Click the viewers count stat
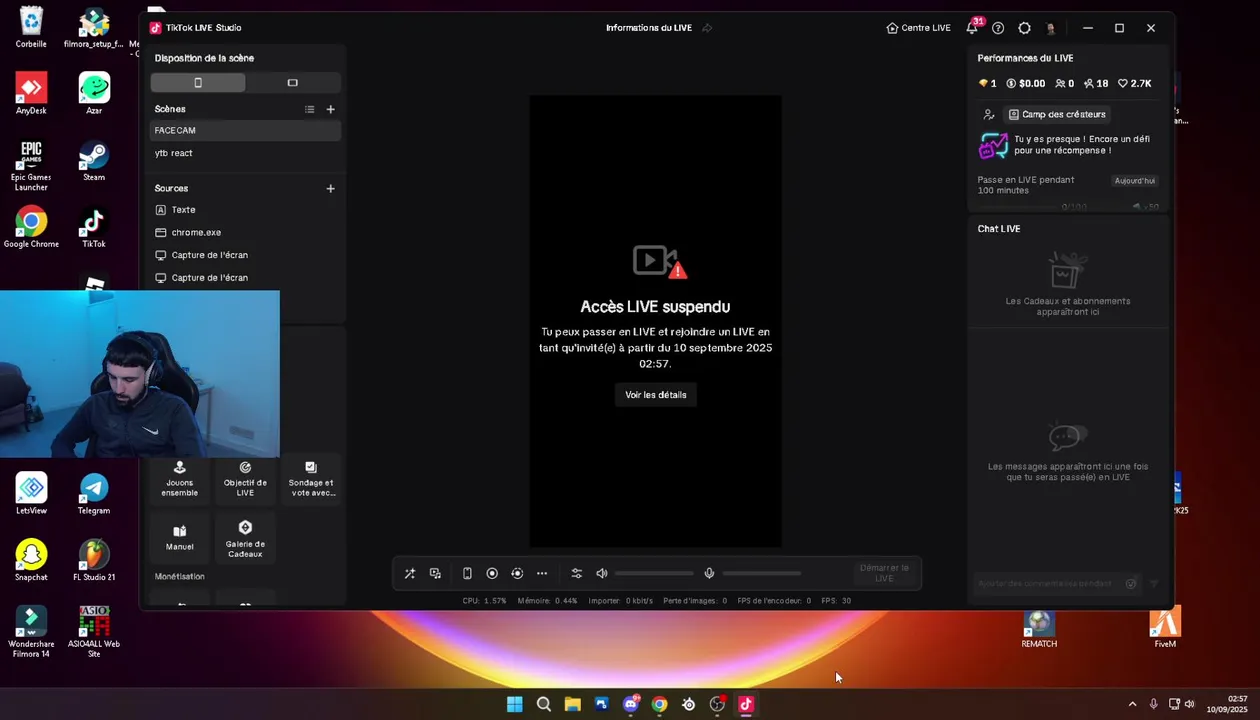Image resolution: width=1260 pixels, height=720 pixels. (x=1064, y=84)
